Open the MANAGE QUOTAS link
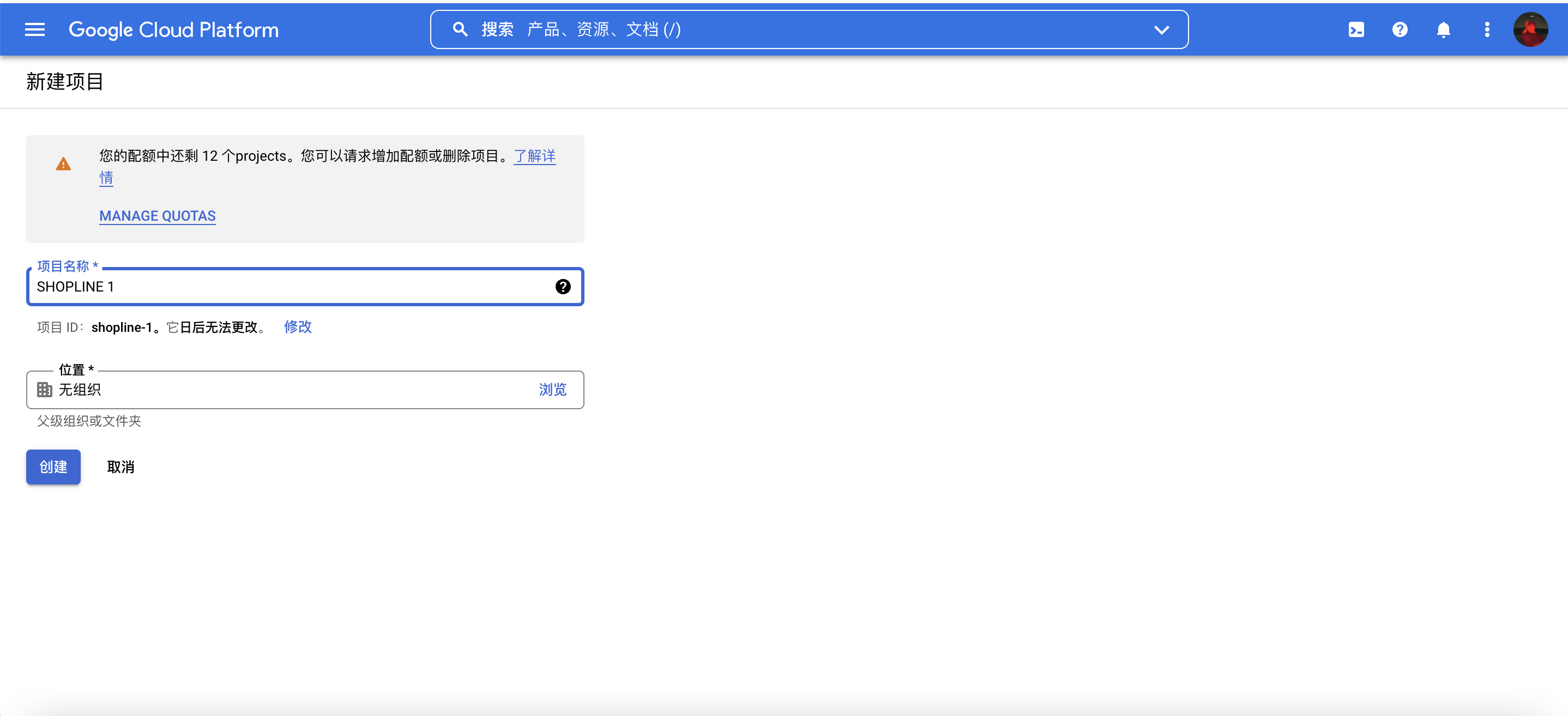The width and height of the screenshot is (1568, 716). coord(157,216)
